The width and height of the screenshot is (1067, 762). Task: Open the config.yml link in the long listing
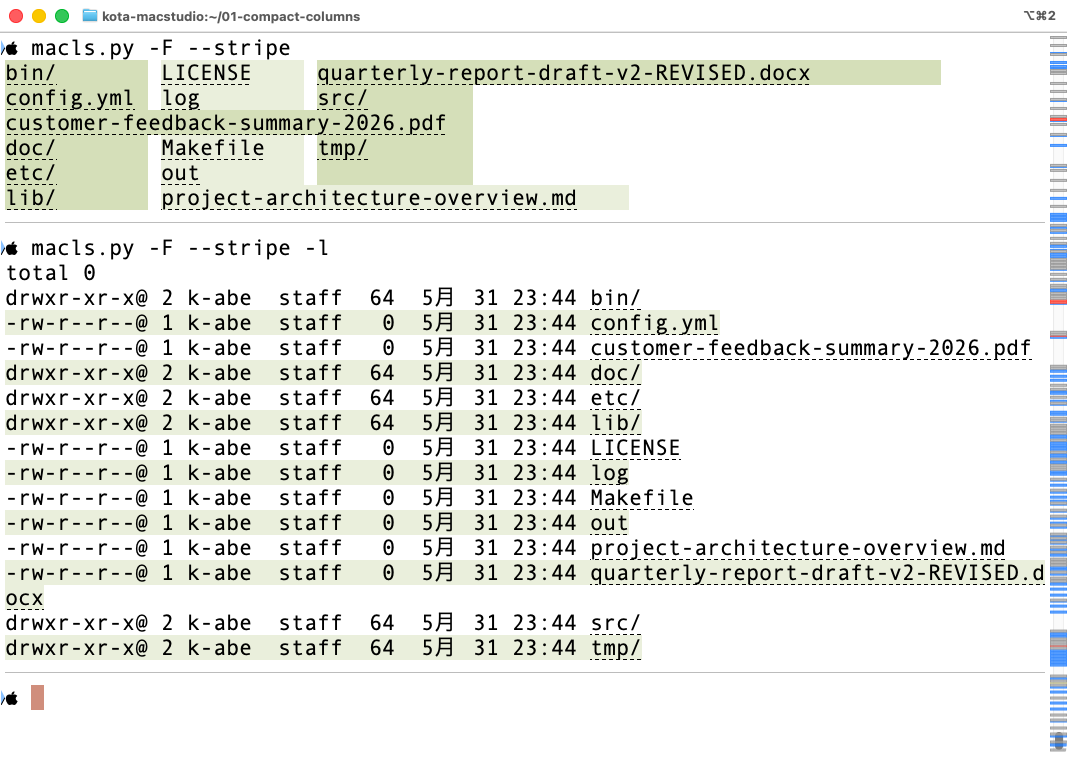point(654,322)
